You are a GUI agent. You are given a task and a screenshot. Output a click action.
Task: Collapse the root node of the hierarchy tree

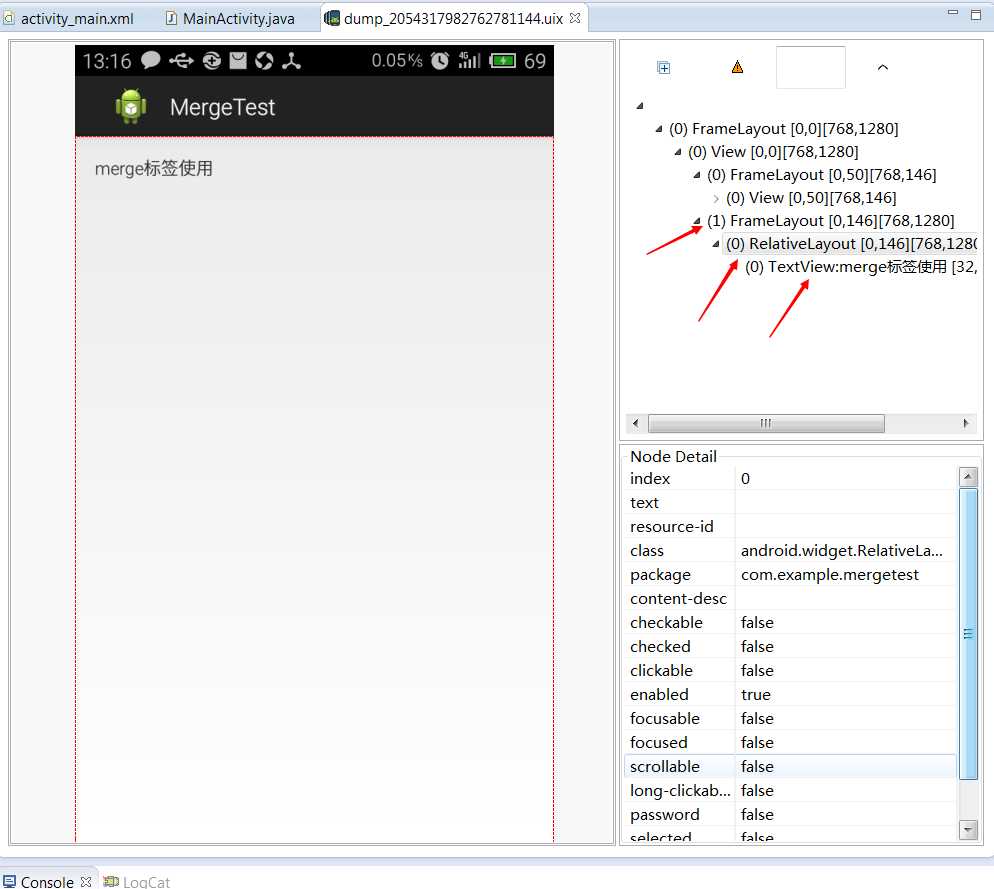pos(640,106)
